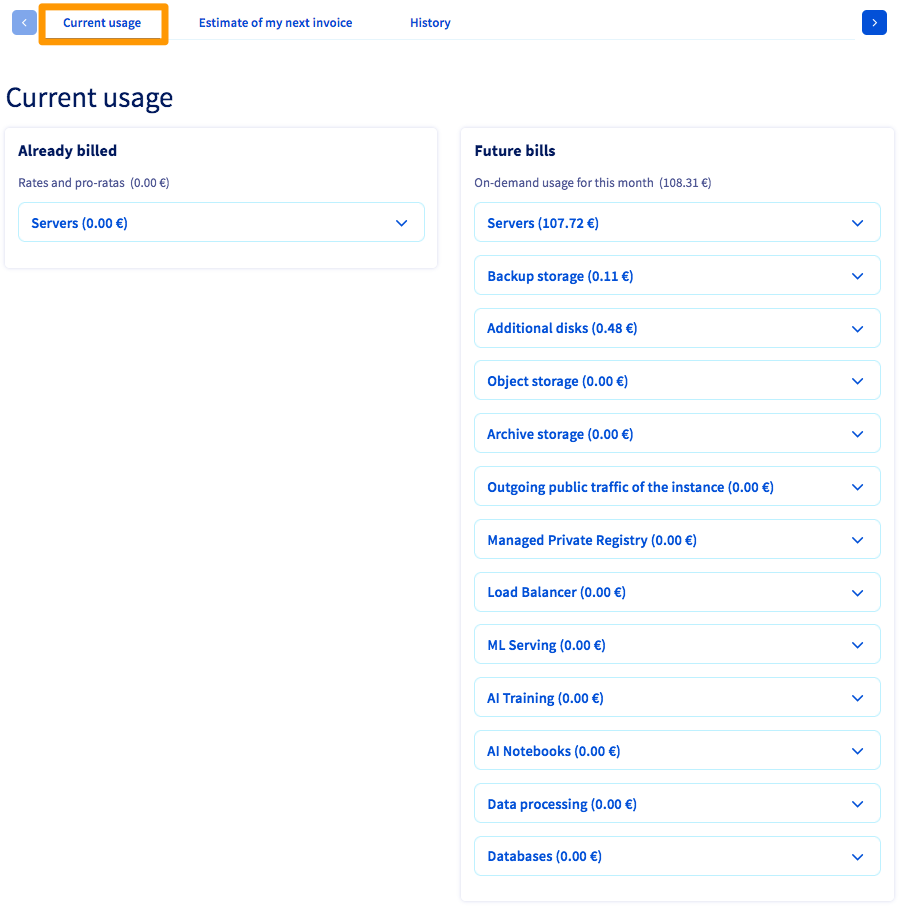Click the AI Training chevron icon
The width and height of the screenshot is (904, 913).
pos(857,698)
